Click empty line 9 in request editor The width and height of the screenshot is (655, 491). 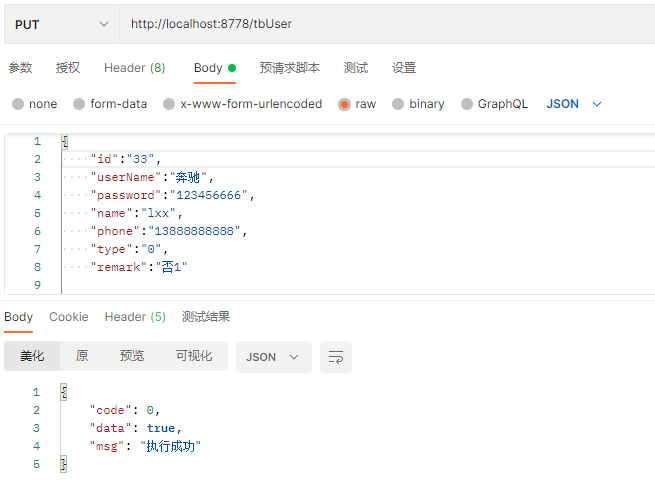tap(358, 285)
